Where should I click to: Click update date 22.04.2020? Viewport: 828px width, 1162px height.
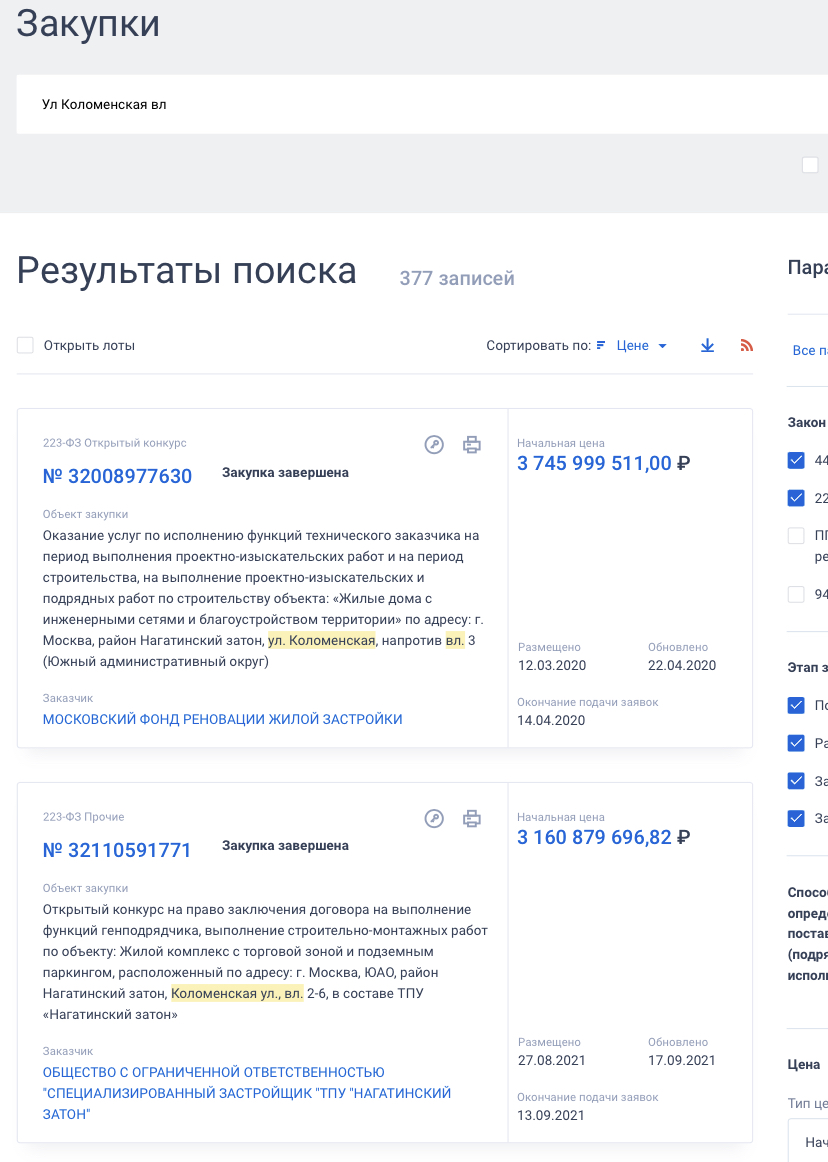click(x=682, y=665)
